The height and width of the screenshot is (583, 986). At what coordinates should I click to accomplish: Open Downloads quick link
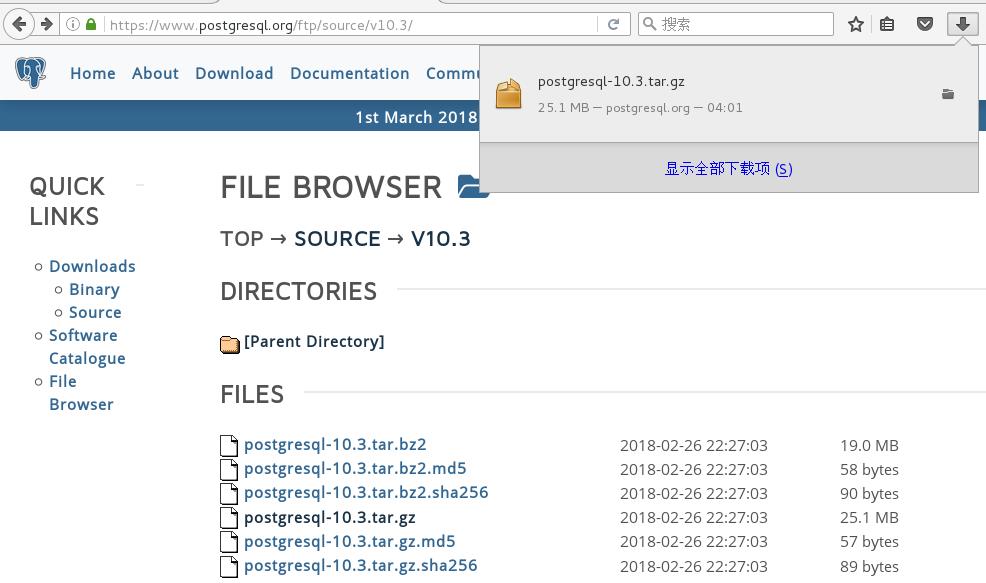pos(92,267)
